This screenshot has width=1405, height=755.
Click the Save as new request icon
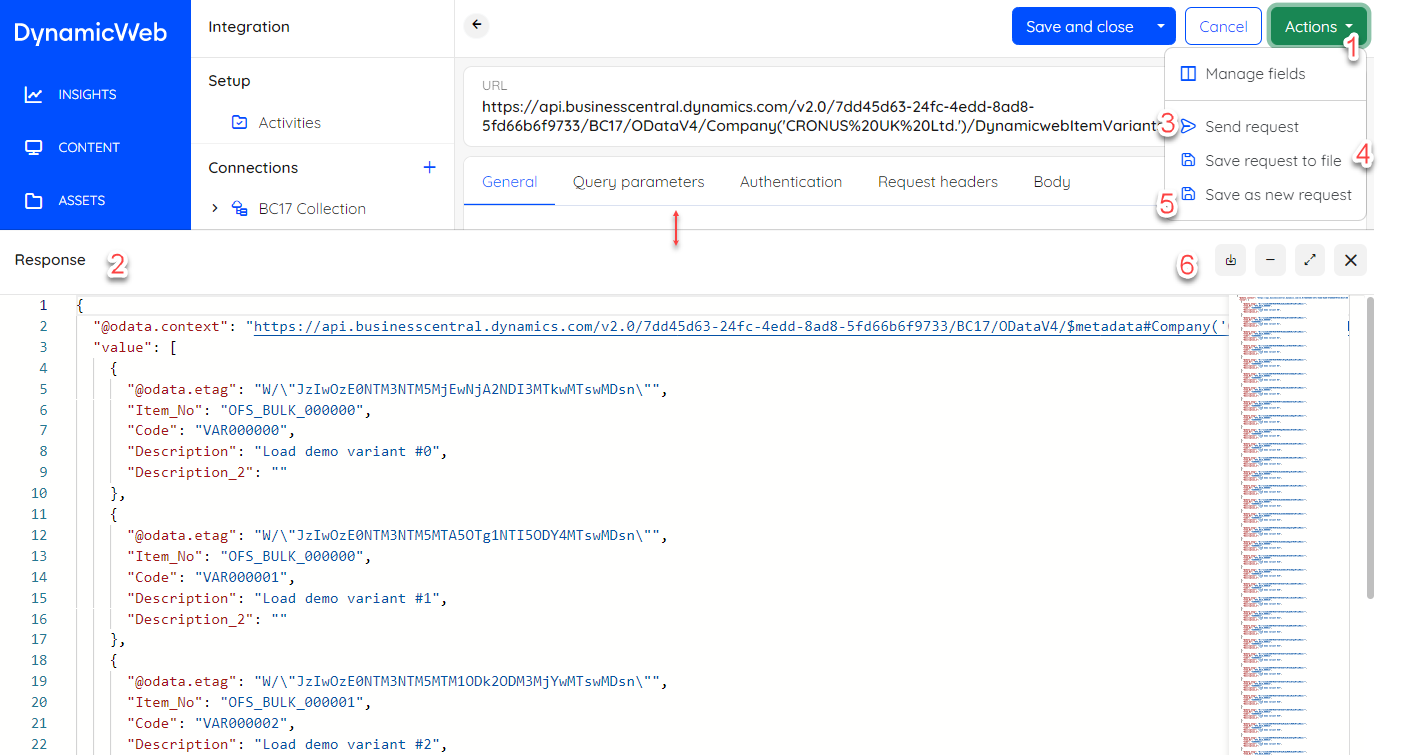point(1188,195)
